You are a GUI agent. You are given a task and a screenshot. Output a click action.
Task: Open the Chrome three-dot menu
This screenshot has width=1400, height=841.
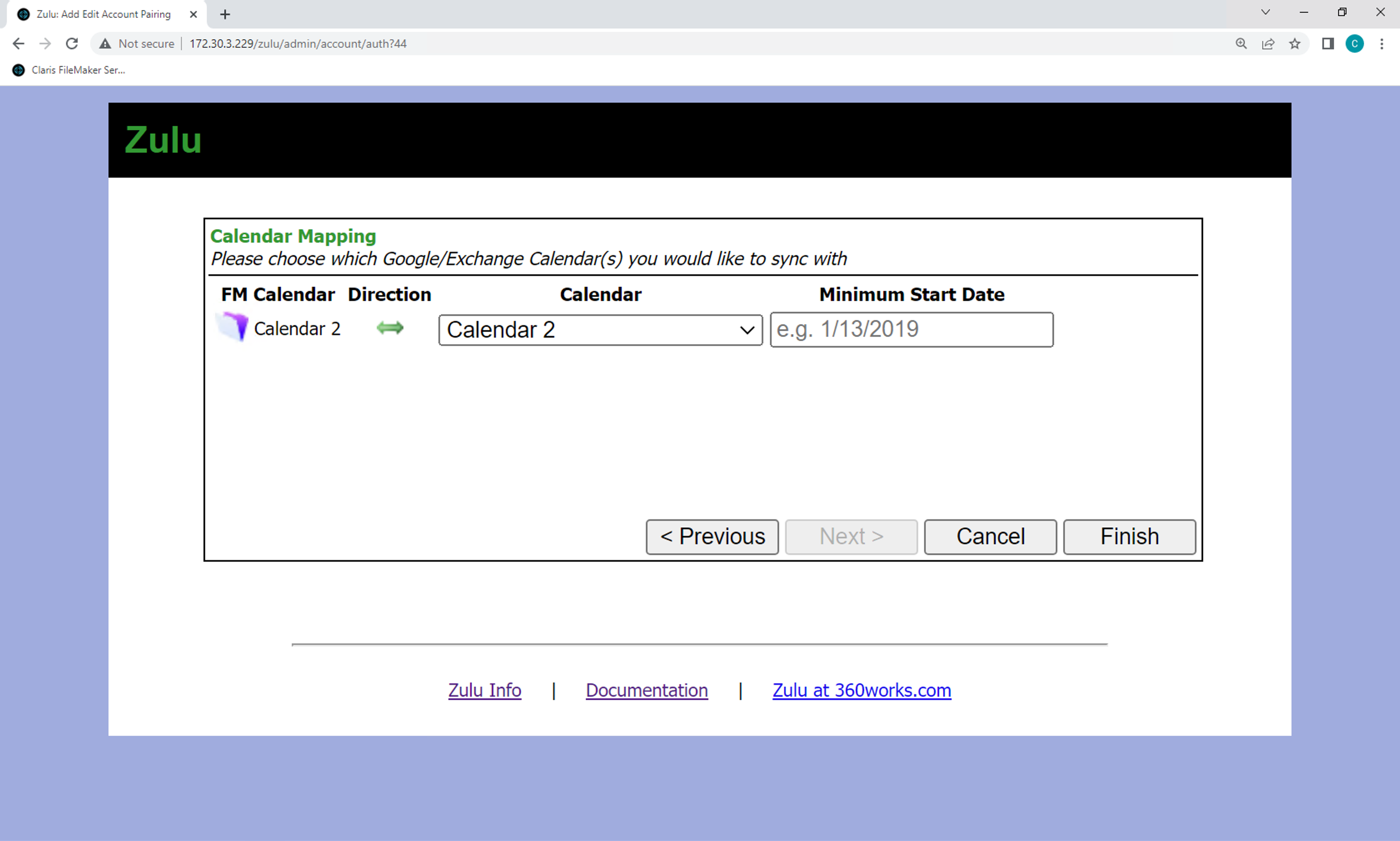point(1381,44)
